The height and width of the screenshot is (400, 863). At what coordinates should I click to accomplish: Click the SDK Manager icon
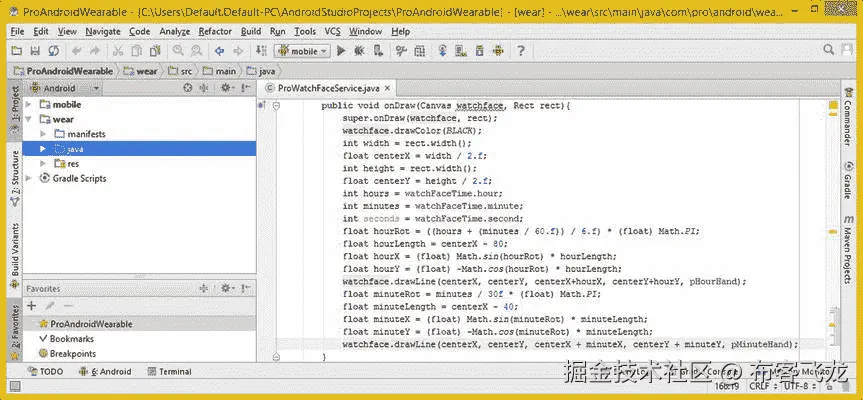click(x=479, y=51)
